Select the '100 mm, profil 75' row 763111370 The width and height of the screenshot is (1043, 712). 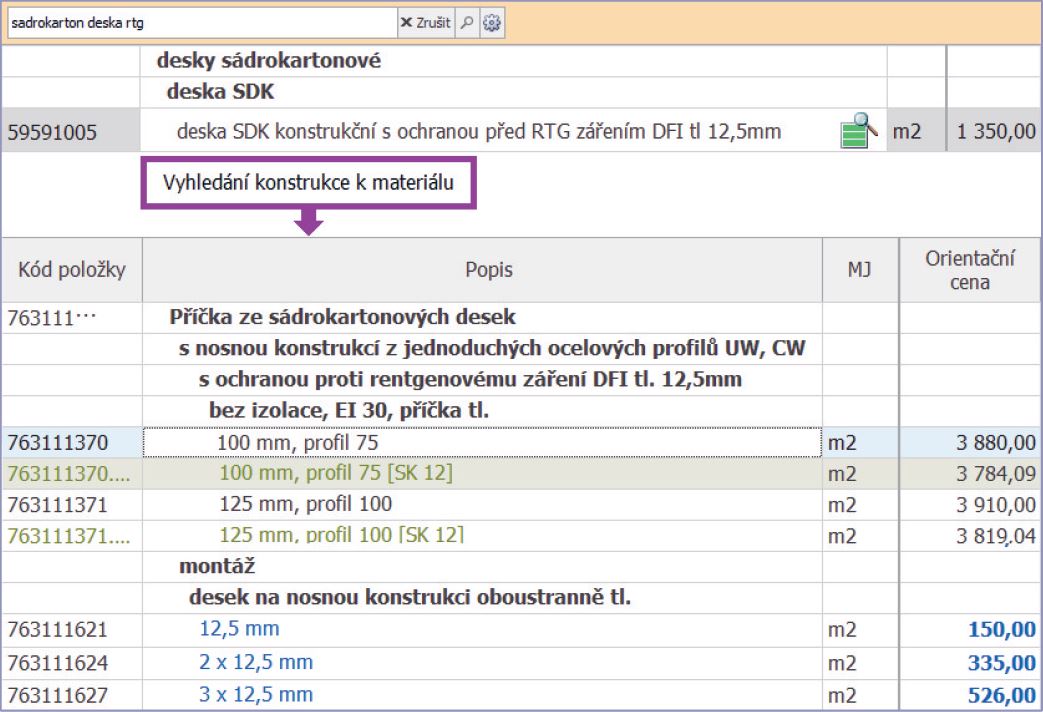click(298, 442)
